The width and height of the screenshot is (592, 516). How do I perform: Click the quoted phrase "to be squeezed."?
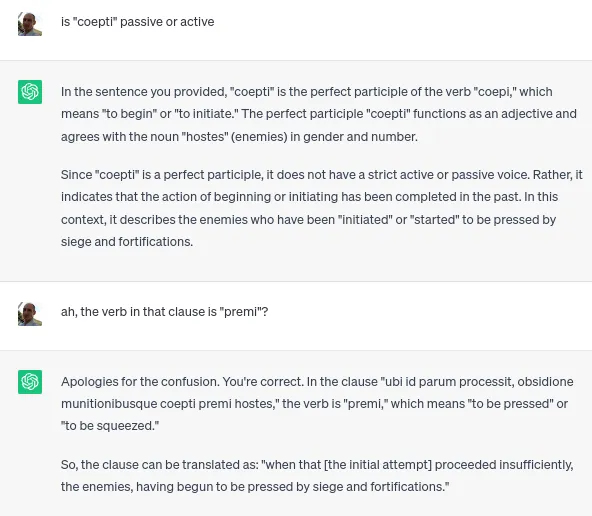(x=110, y=426)
